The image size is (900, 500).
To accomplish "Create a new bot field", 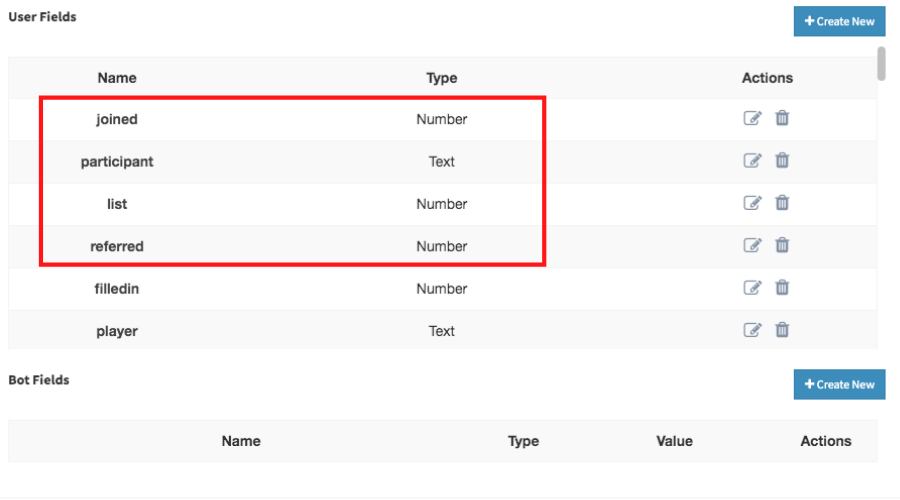I will (x=839, y=385).
